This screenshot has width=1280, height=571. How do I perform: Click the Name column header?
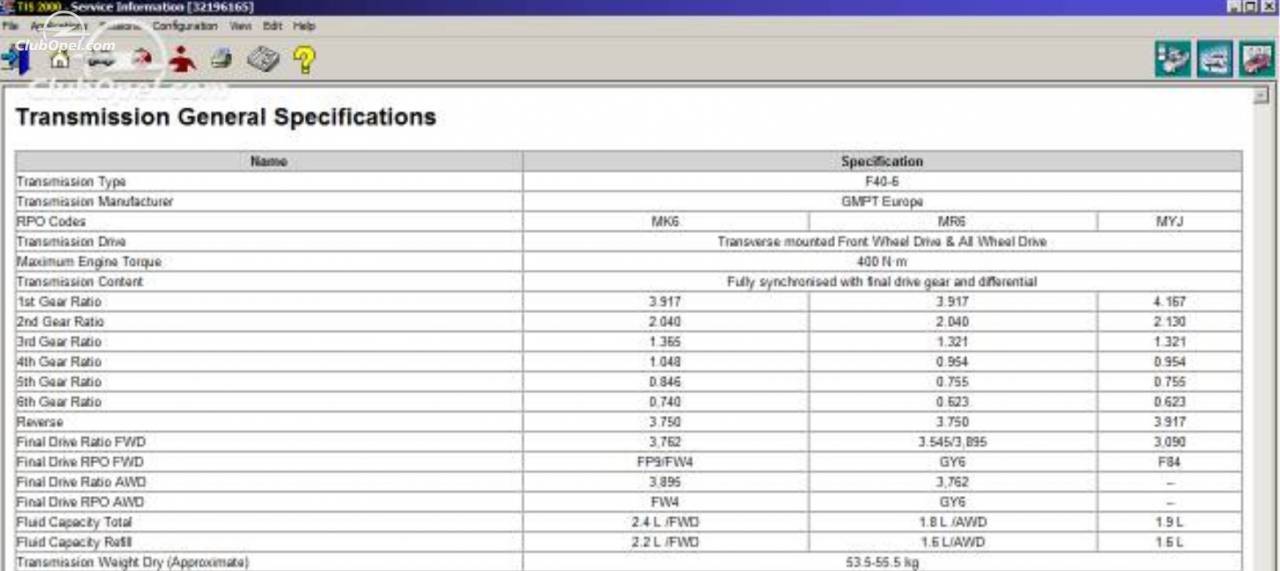[269, 161]
